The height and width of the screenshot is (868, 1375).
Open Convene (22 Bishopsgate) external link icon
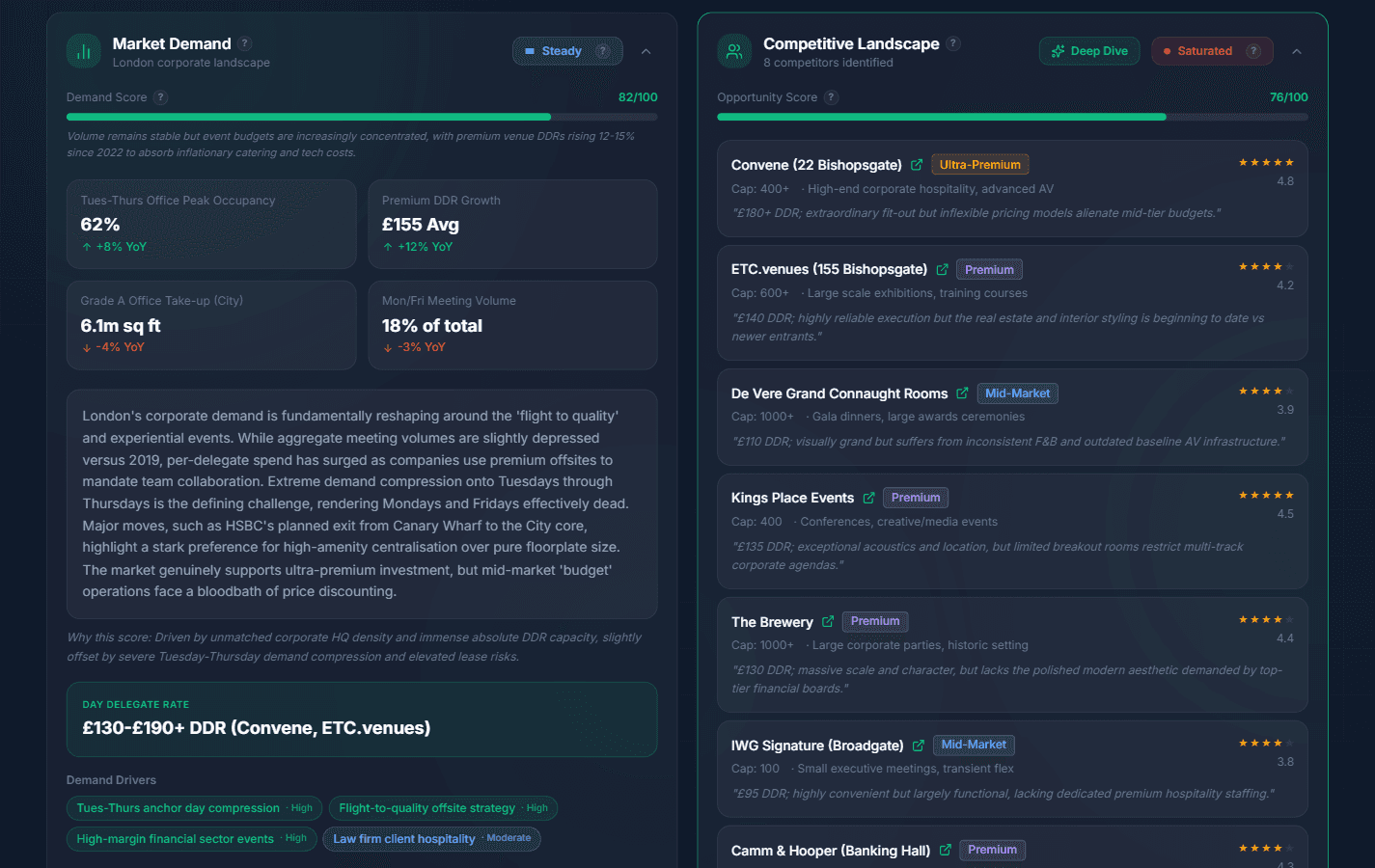click(x=917, y=165)
